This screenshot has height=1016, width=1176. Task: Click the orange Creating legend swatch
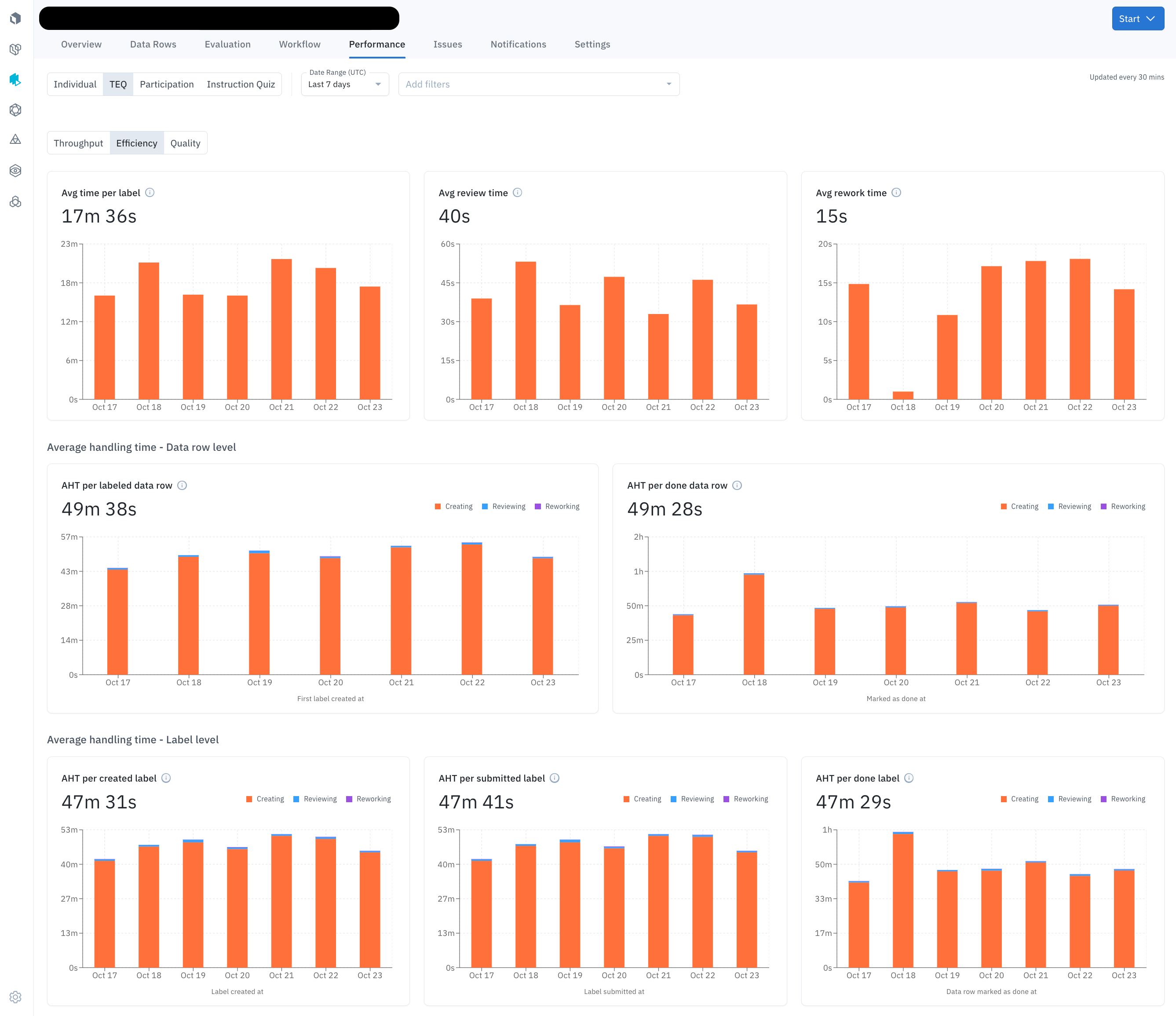pos(437,506)
